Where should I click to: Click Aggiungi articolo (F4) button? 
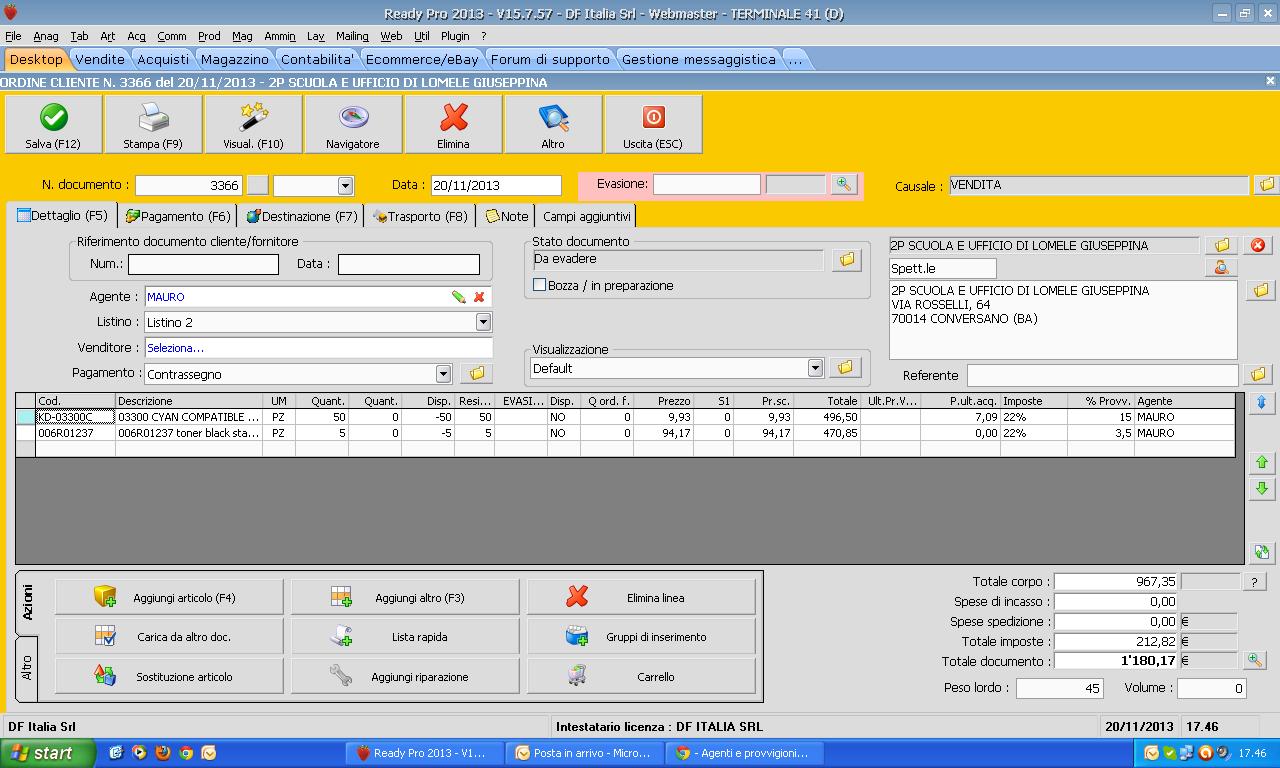tap(169, 598)
